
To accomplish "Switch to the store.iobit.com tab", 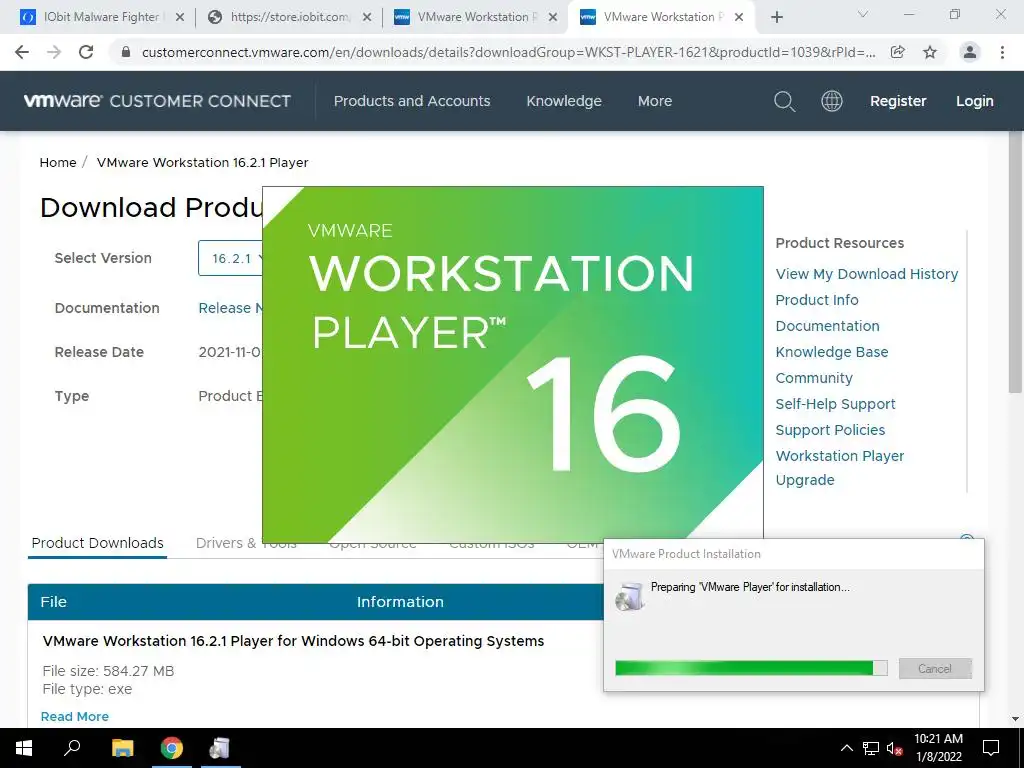I will point(287,17).
